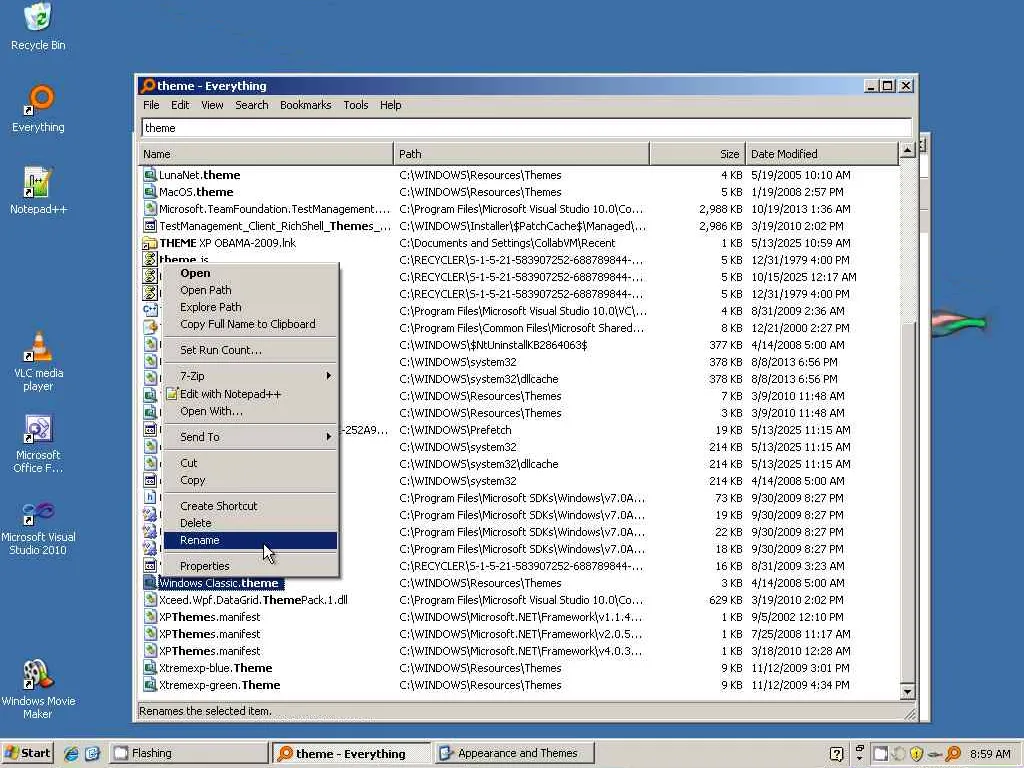Image resolution: width=1024 pixels, height=768 pixels.
Task: Click the MacOS.theme file icon
Action: coord(150,192)
